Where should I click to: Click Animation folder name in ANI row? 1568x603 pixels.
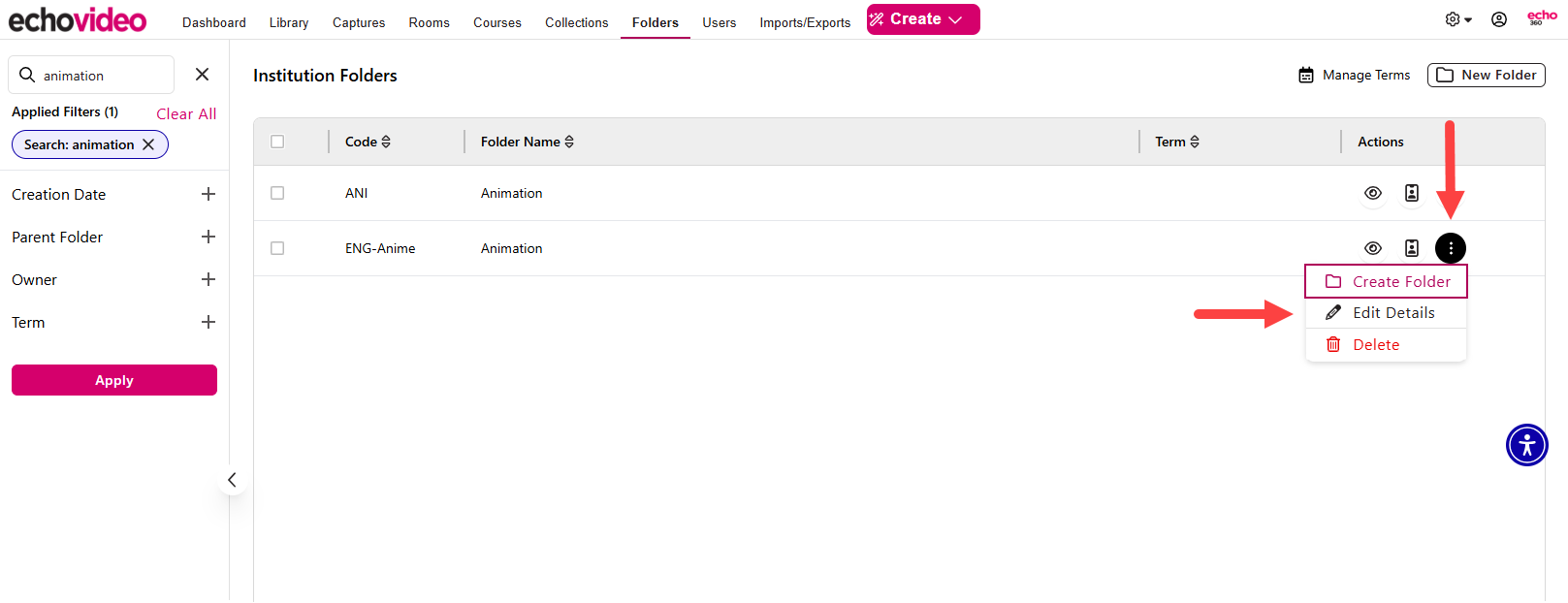(512, 193)
